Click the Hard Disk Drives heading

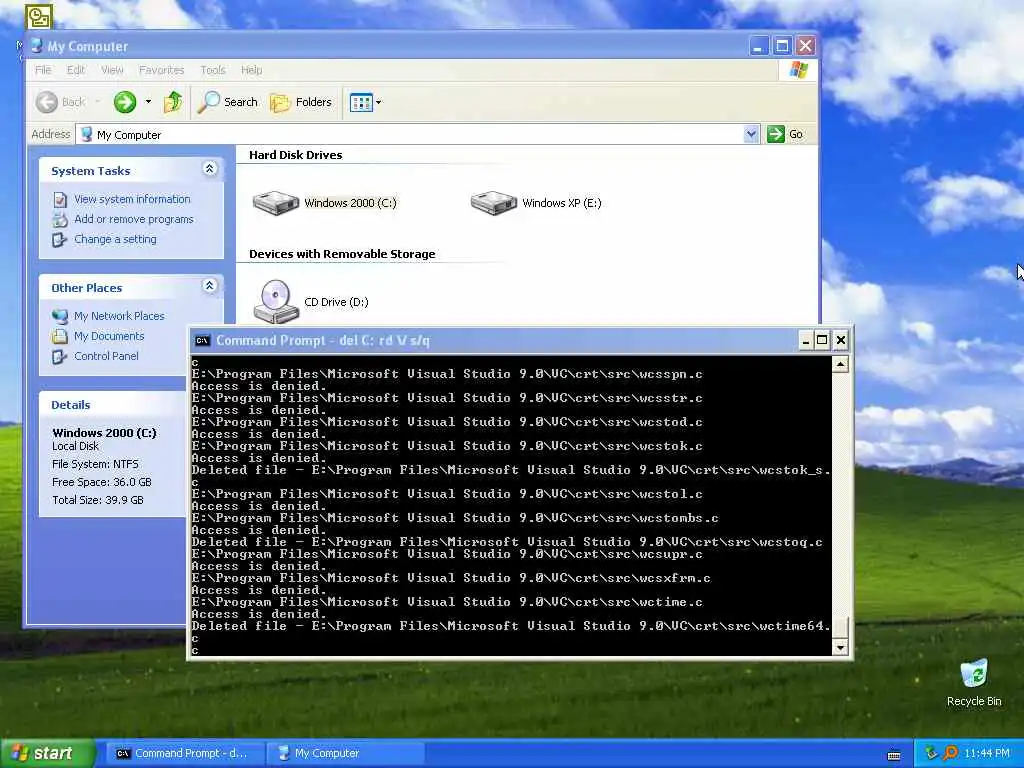[295, 155]
